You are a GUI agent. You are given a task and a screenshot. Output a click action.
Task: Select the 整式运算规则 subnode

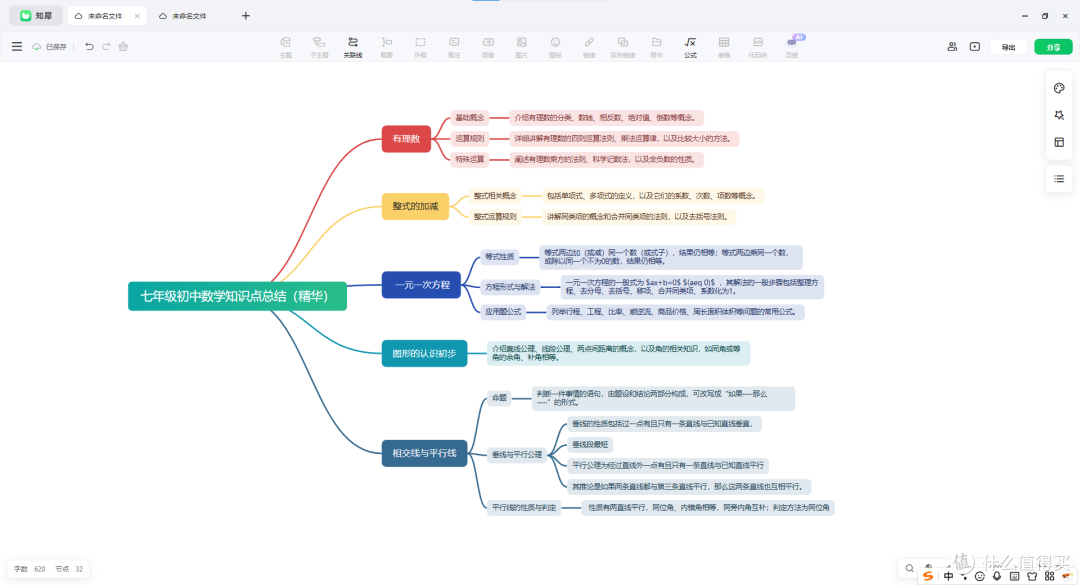coord(495,216)
